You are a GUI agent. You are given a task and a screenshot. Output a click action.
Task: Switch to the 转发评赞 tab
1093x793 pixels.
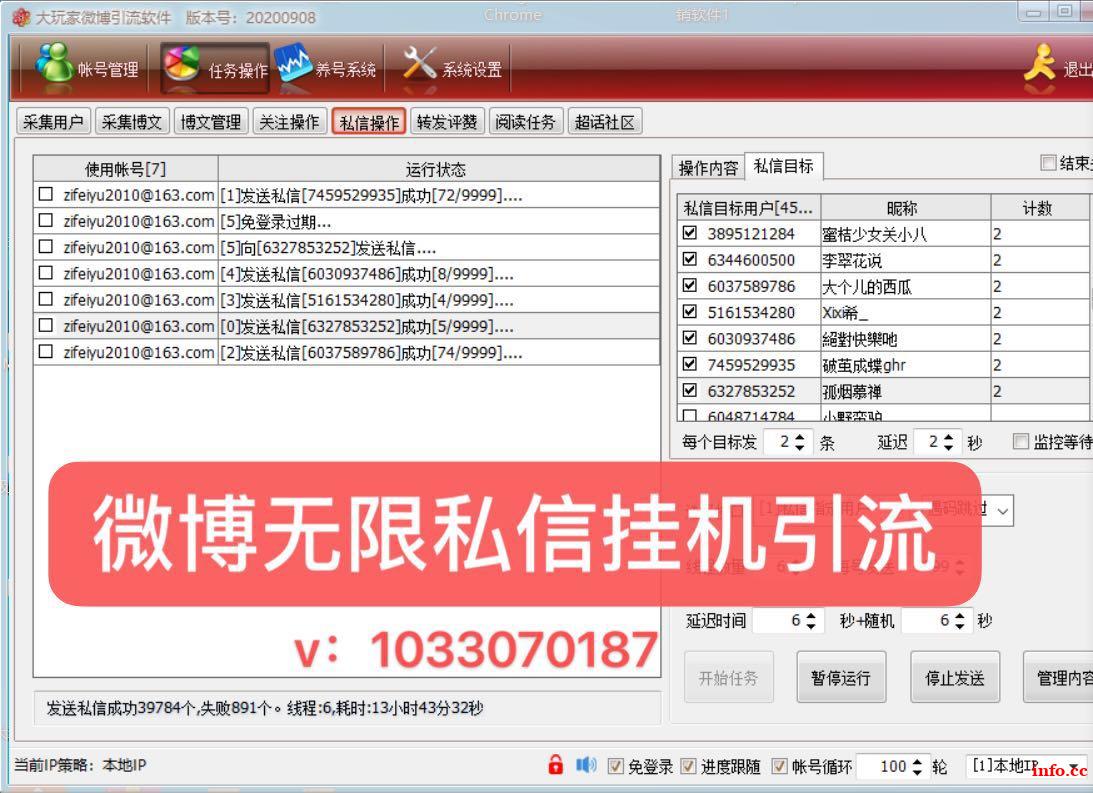pyautogui.click(x=447, y=122)
